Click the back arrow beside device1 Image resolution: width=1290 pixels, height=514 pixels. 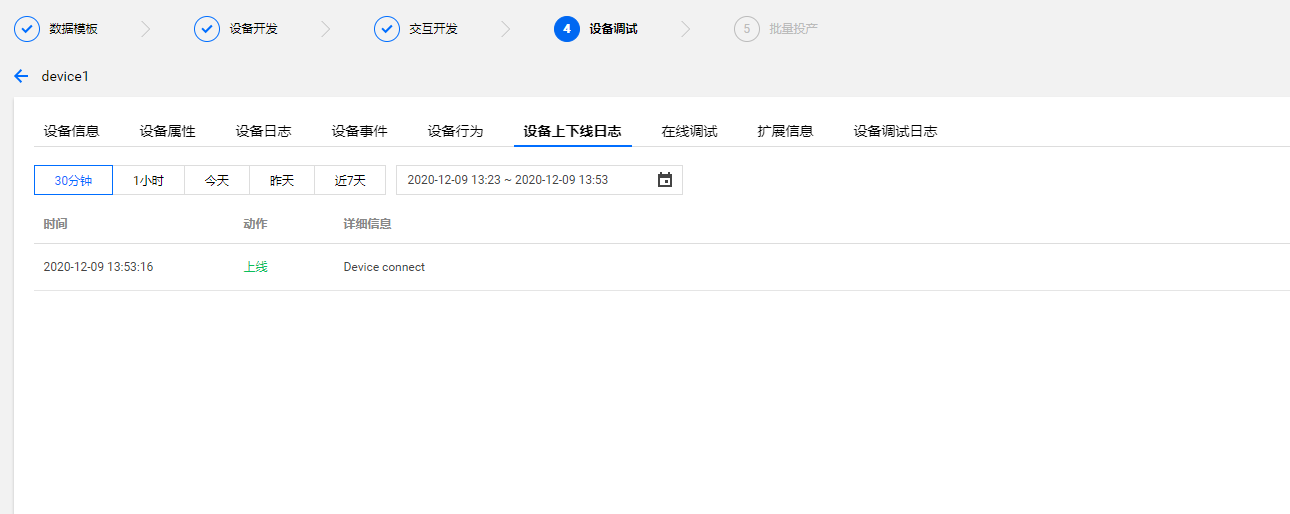coord(21,76)
